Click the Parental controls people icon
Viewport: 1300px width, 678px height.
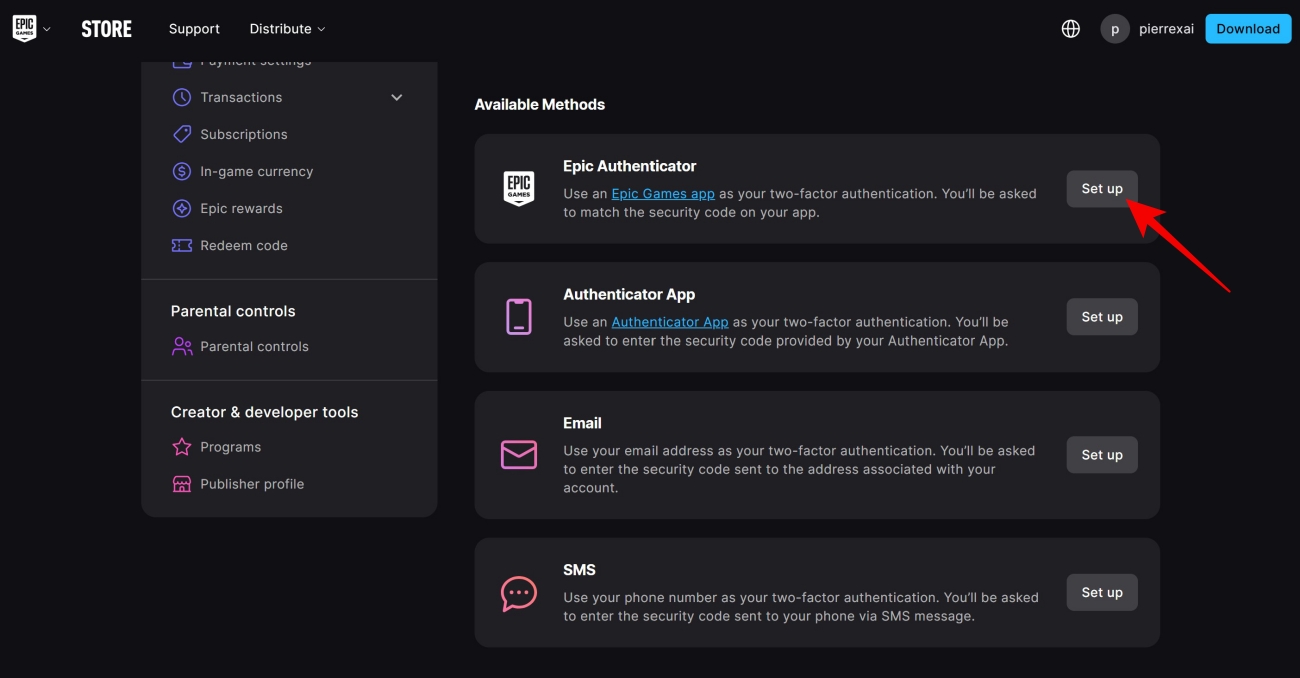pyautogui.click(x=181, y=346)
